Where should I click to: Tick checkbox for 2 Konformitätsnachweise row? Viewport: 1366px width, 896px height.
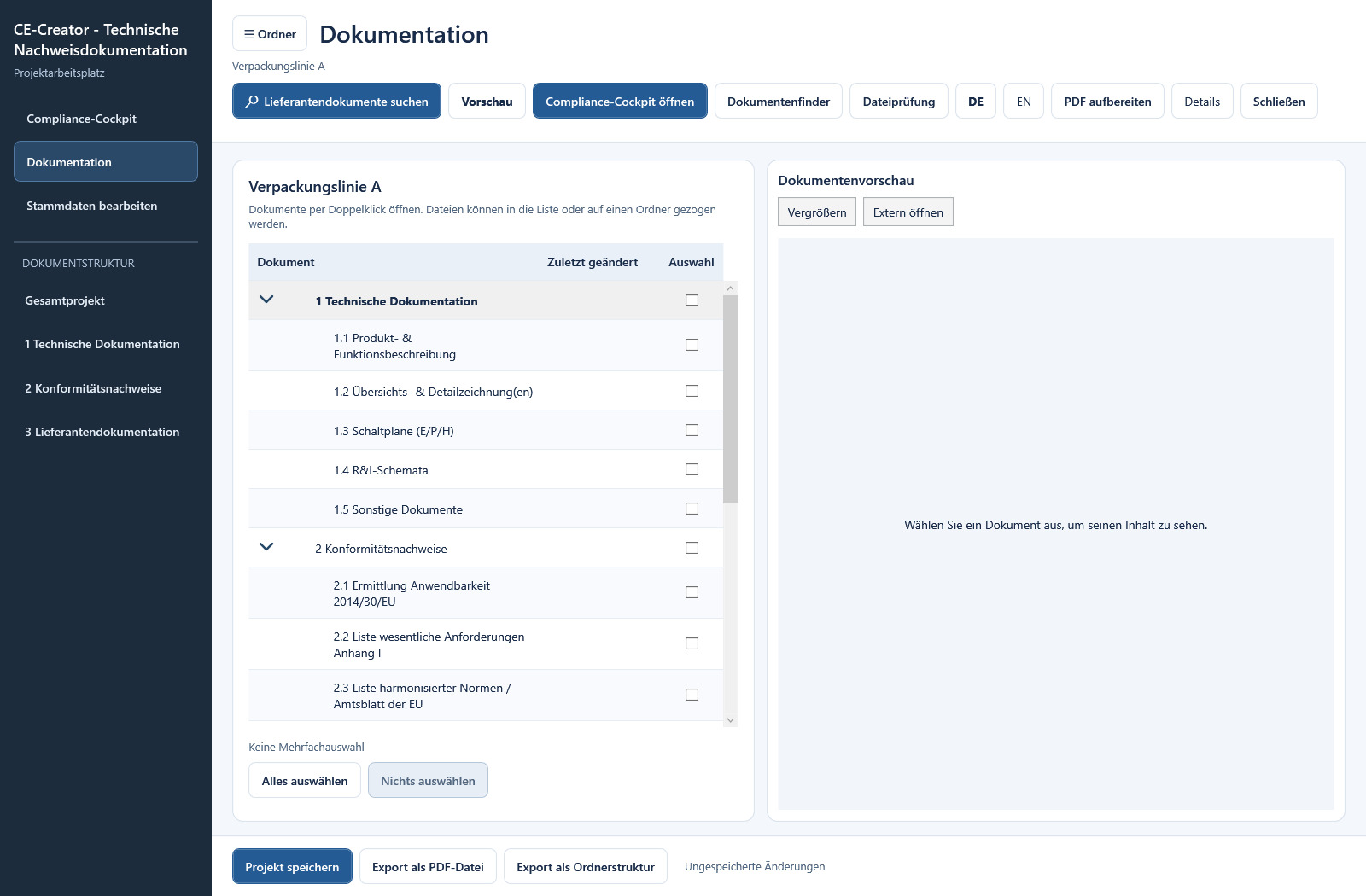pos(692,548)
